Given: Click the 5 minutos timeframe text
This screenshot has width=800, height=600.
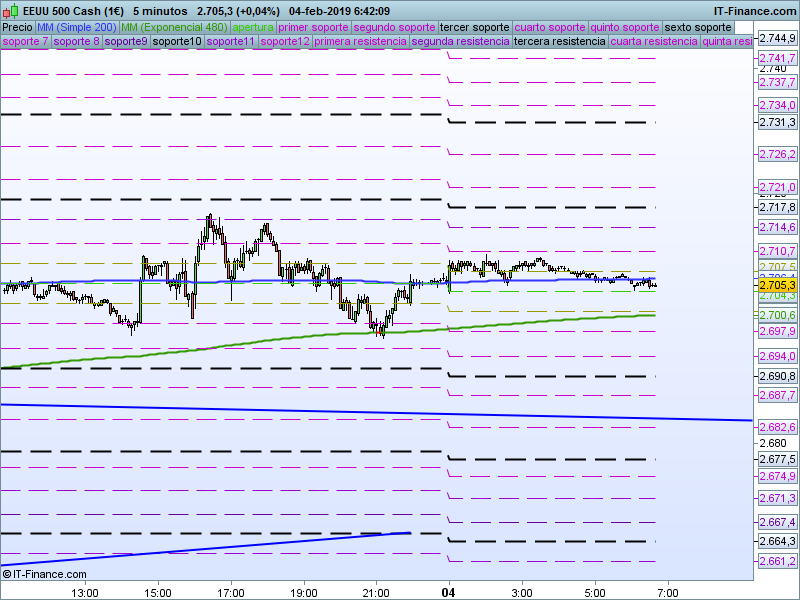Looking at the screenshot, I should [x=160, y=11].
